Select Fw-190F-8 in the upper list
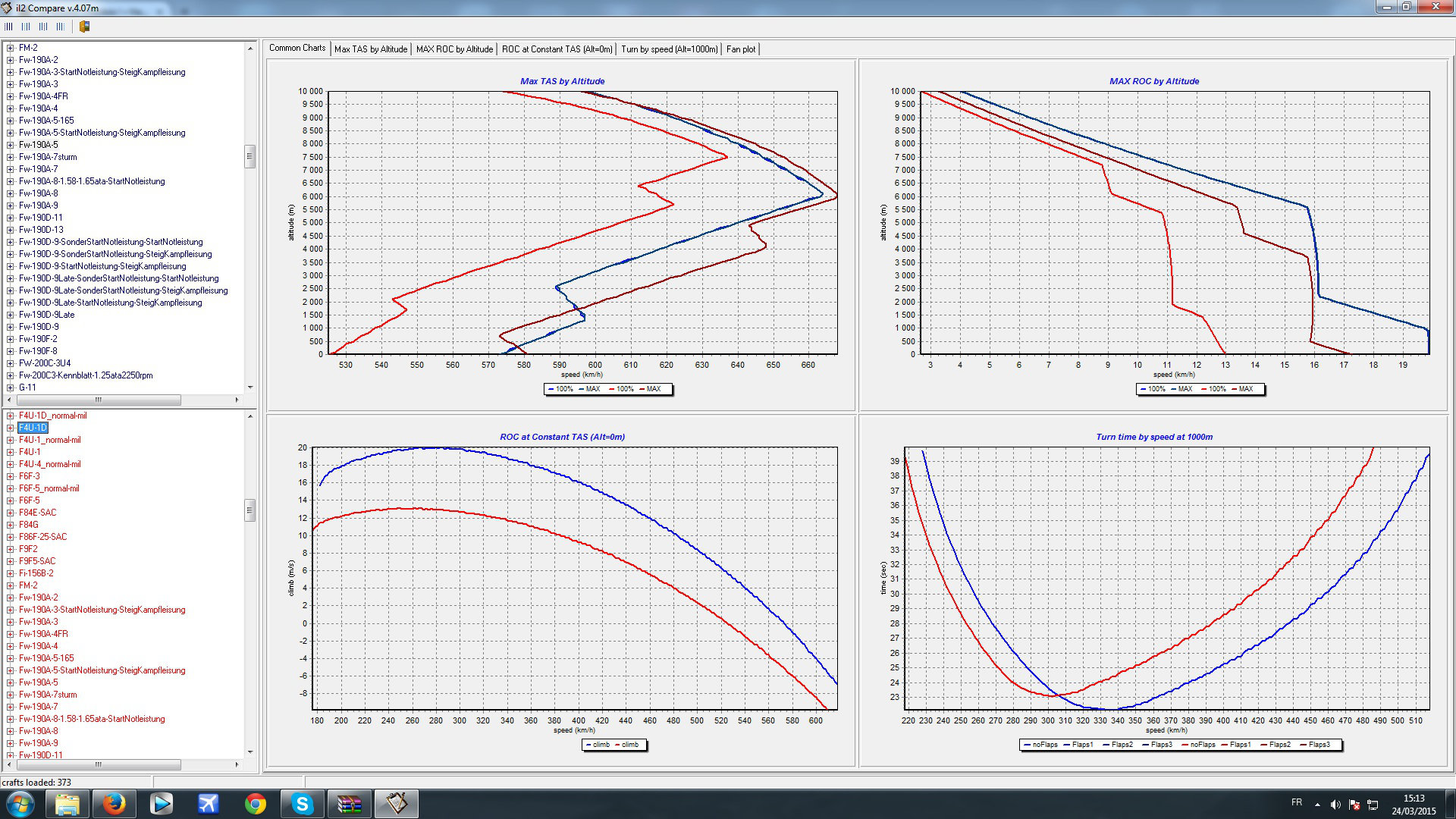This screenshot has height=819, width=1456. pos(38,351)
